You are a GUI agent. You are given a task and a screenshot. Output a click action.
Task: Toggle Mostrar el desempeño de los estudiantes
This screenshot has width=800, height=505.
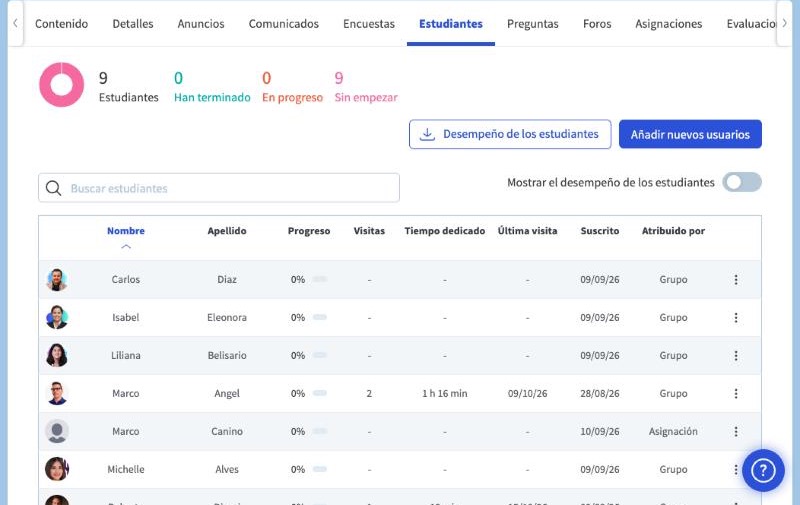point(742,182)
